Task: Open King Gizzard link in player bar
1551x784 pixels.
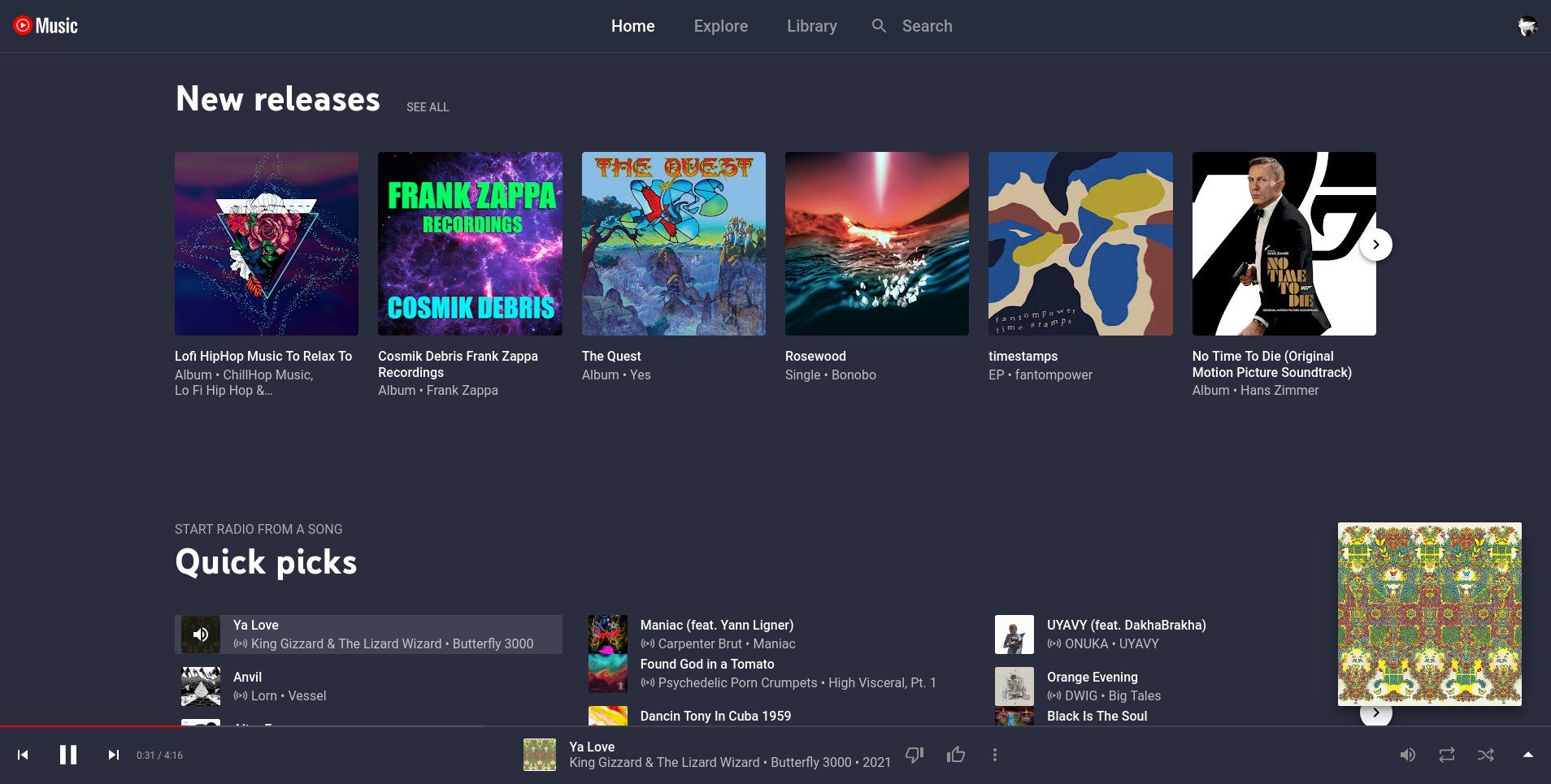Action: click(x=664, y=762)
